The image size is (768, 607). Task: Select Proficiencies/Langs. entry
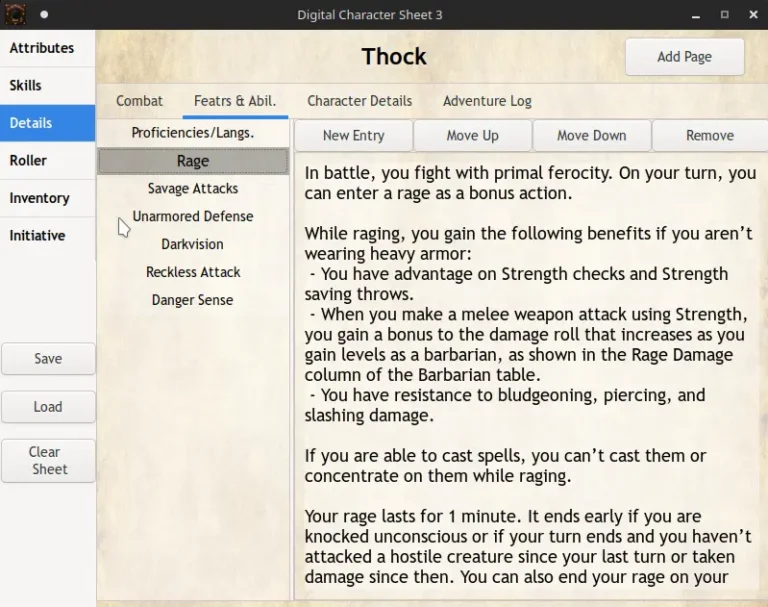point(193,133)
